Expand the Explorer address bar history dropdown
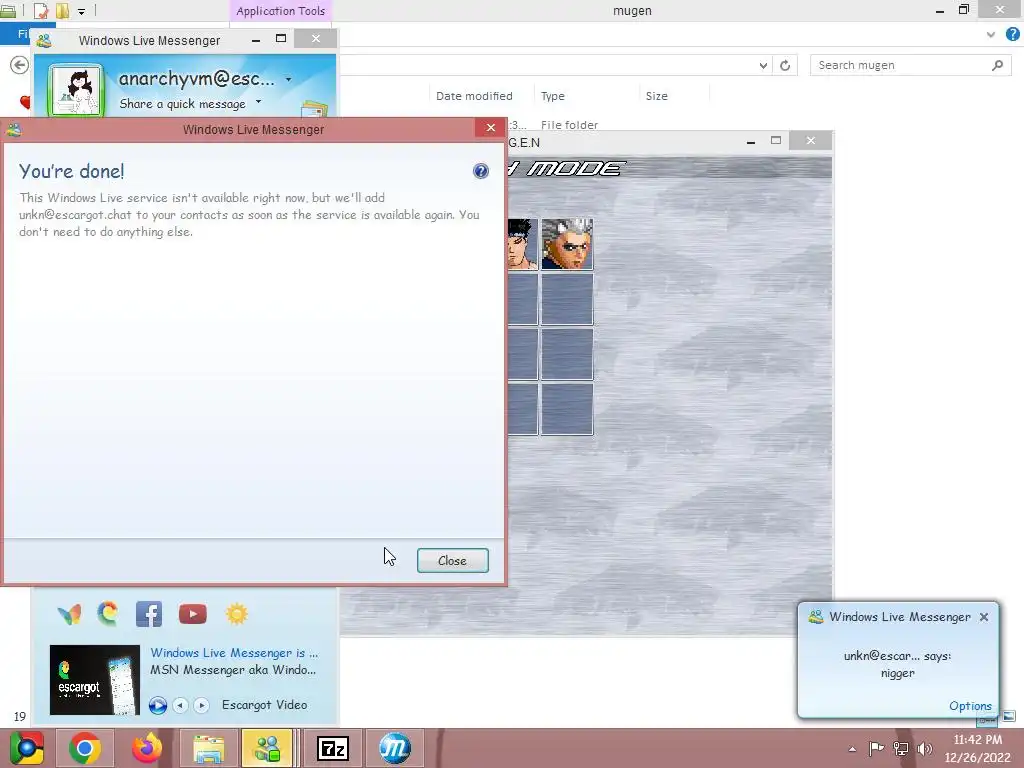The width and height of the screenshot is (1024, 768). click(x=763, y=65)
